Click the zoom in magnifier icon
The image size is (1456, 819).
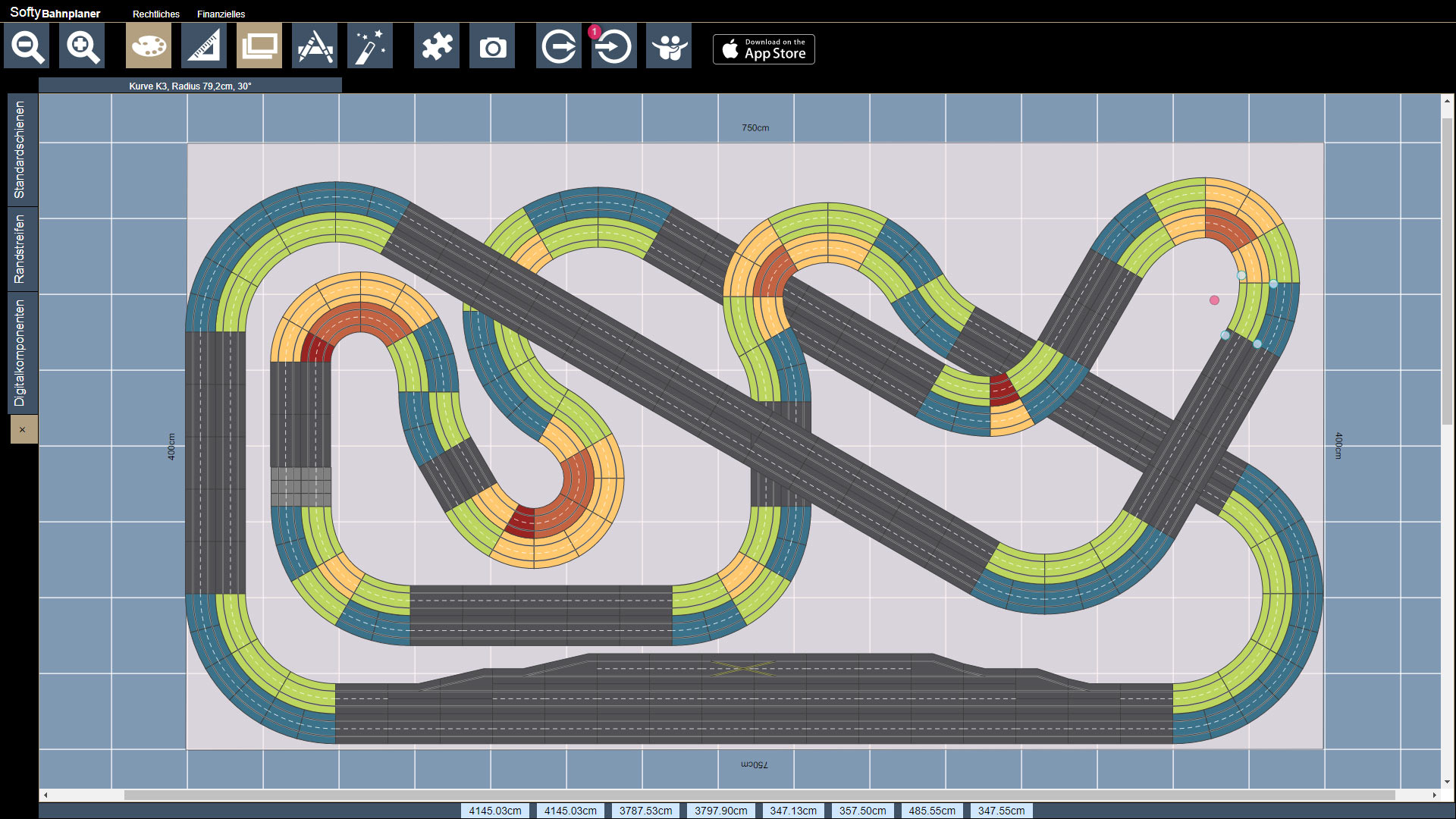[82, 46]
